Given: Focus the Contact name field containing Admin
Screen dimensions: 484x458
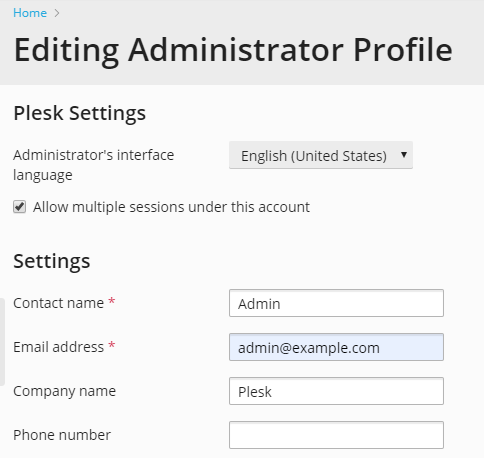Looking at the screenshot, I should pos(336,303).
